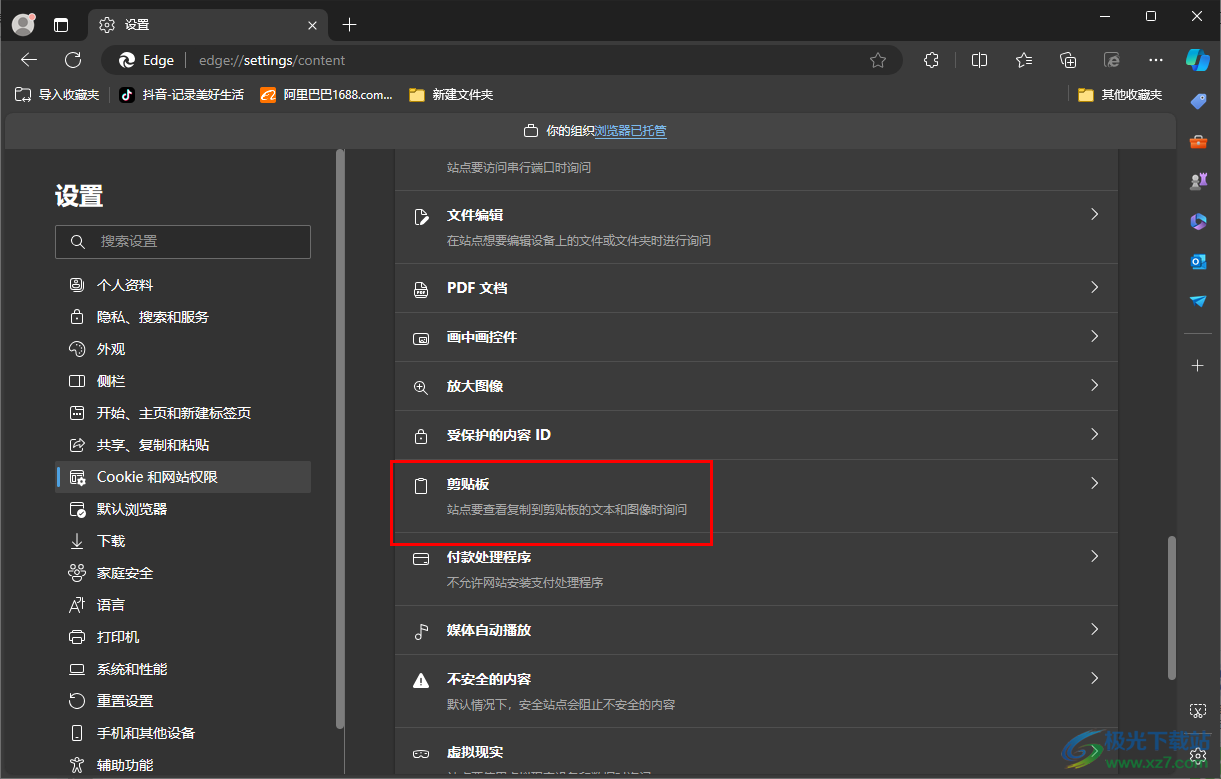Click the PDF 文档 document icon
1221x779 pixels.
[x=422, y=289]
